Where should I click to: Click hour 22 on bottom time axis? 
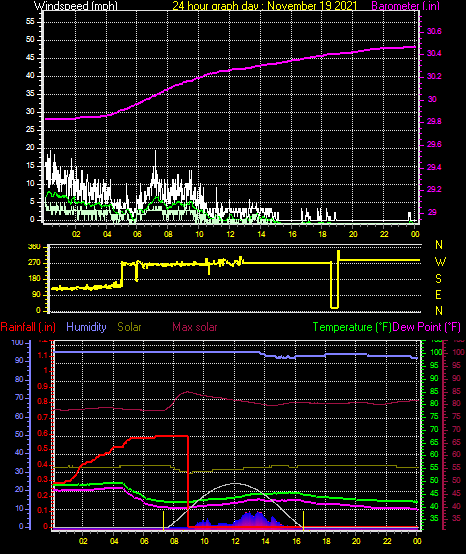(x=387, y=541)
